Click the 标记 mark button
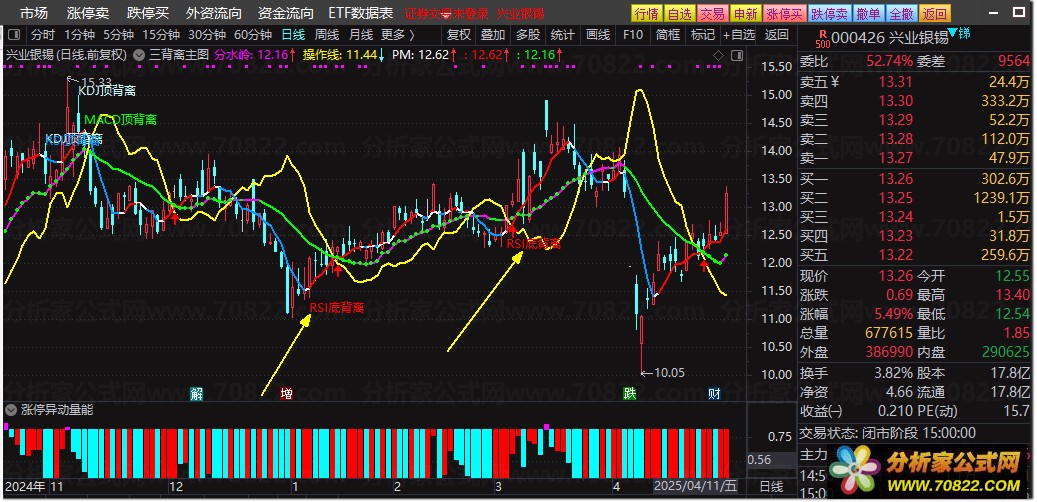Image resolution: width=1037 pixels, height=502 pixels. tap(702, 35)
